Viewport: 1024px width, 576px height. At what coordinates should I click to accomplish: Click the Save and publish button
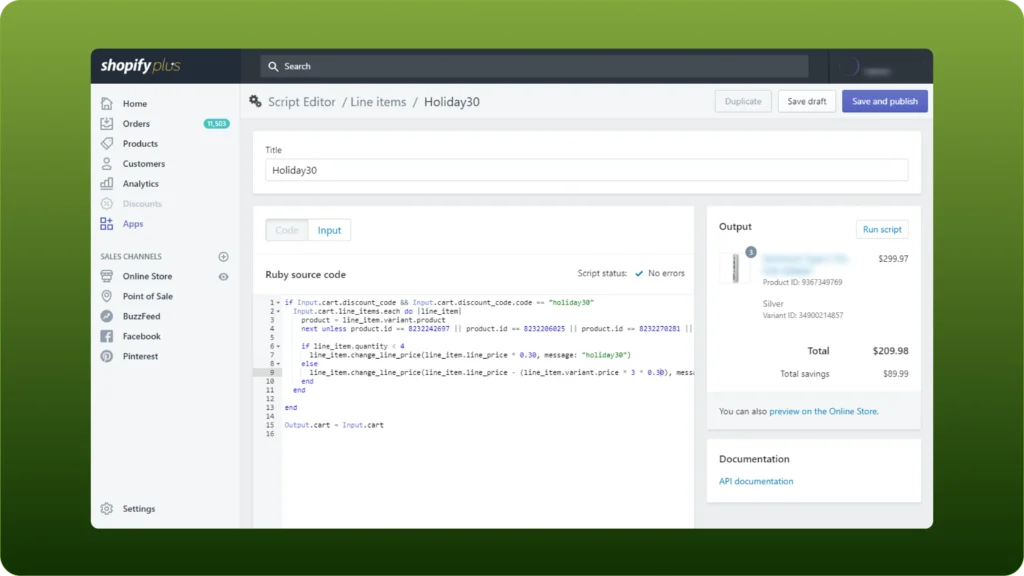(884, 101)
